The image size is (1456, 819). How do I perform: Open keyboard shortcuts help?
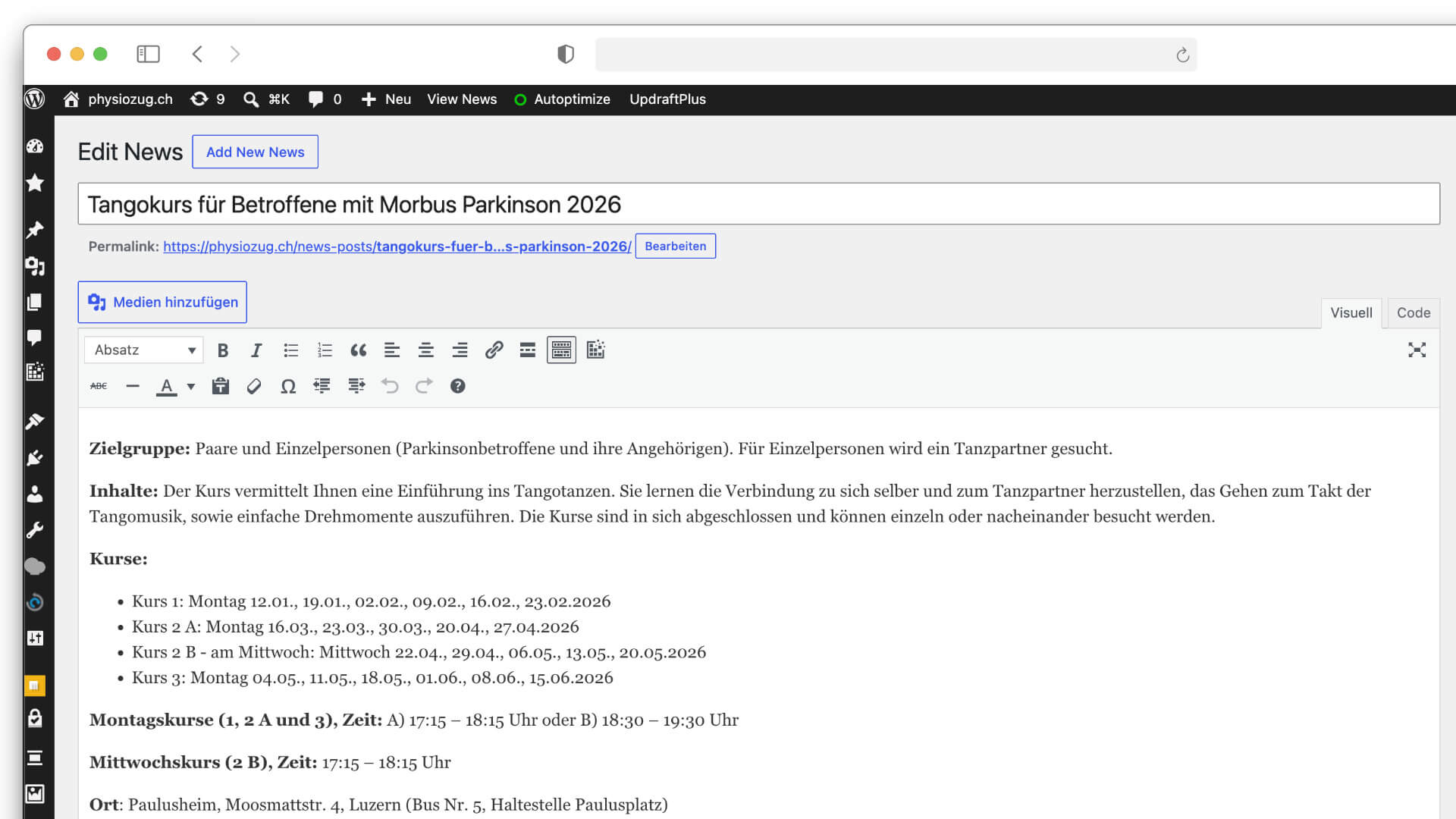457,386
